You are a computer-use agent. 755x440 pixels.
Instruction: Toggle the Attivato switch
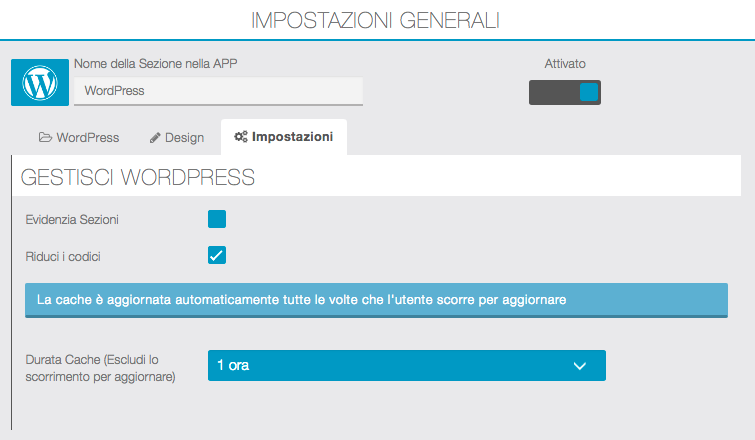click(565, 93)
